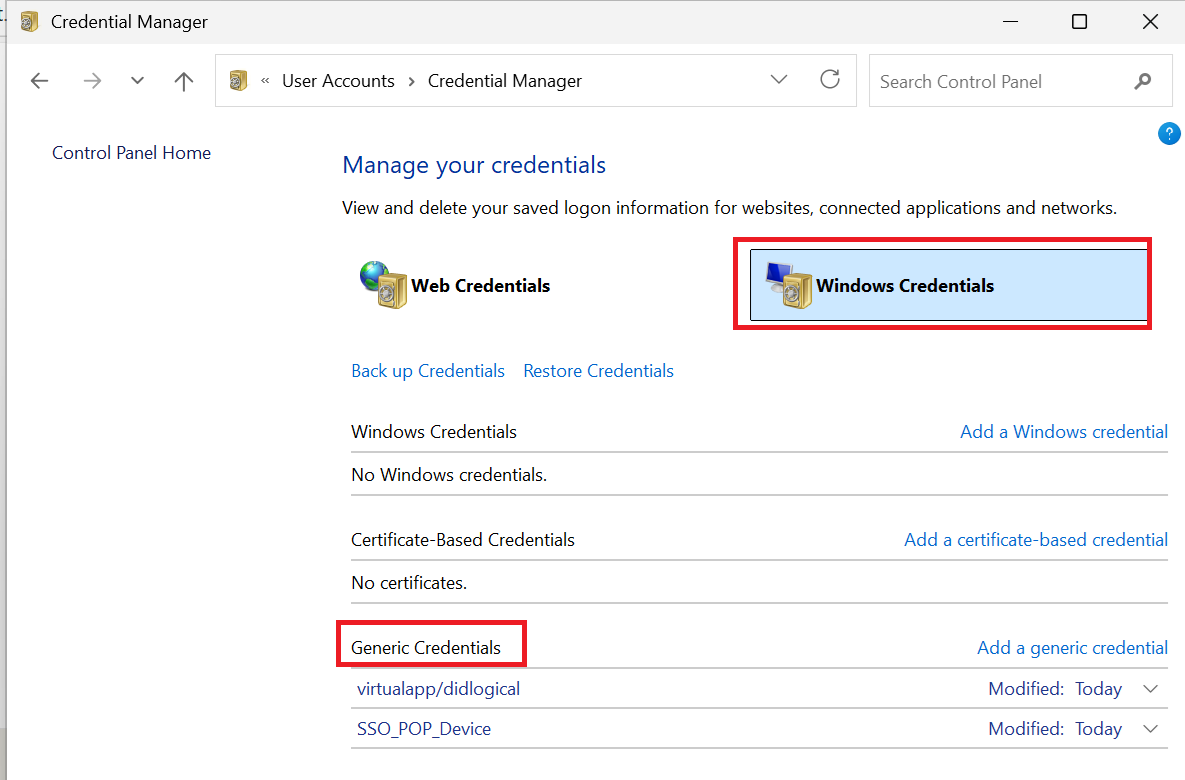Image resolution: width=1185 pixels, height=780 pixels.
Task: Click the Back navigation arrow
Action: tap(39, 80)
